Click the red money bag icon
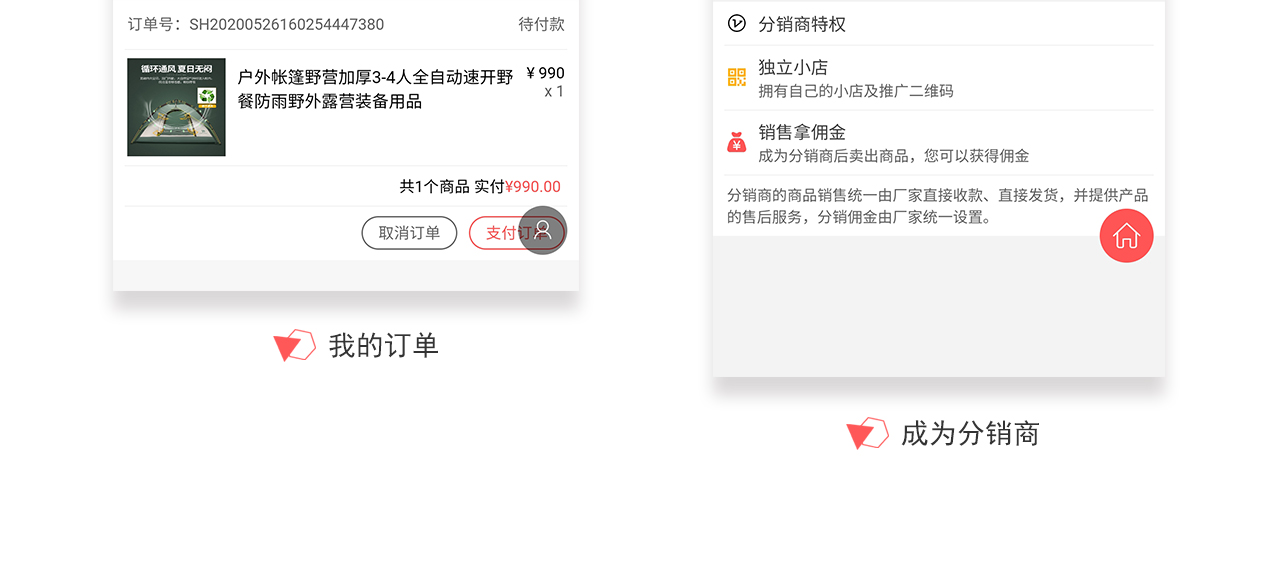Screen dimensions: 1280x566 [737, 142]
